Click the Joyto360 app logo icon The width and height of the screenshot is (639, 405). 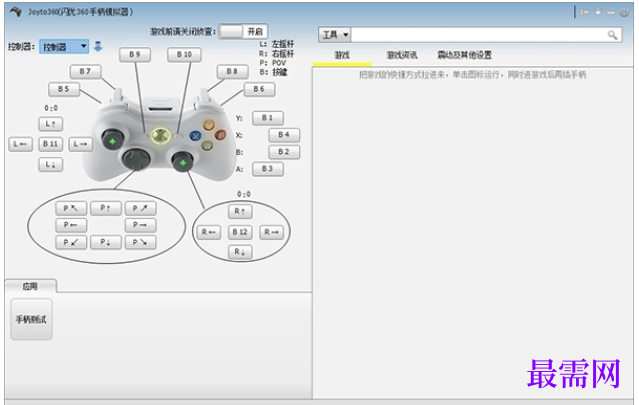coord(16,11)
